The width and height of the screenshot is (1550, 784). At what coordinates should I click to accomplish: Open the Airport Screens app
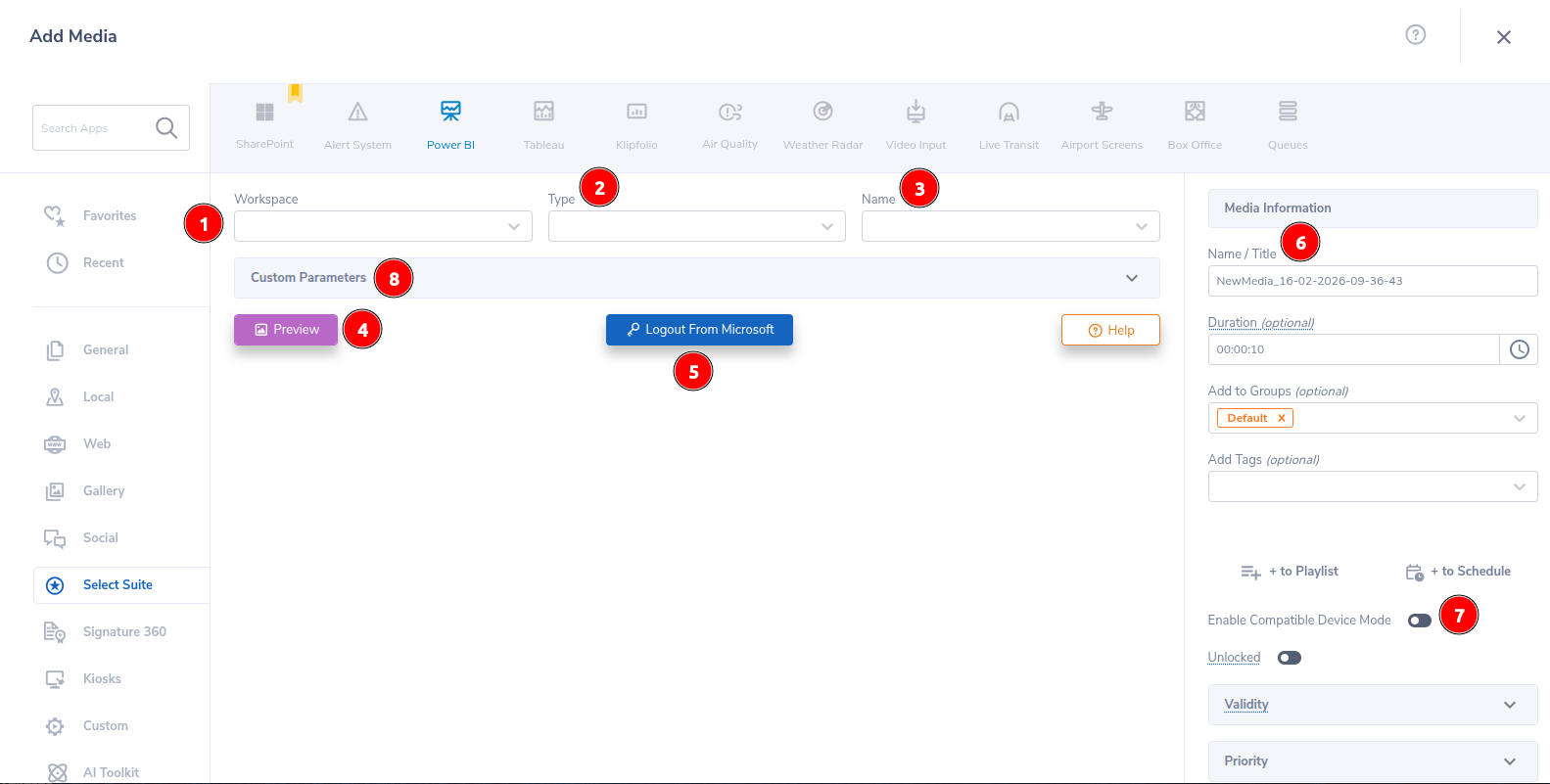[x=1102, y=124]
